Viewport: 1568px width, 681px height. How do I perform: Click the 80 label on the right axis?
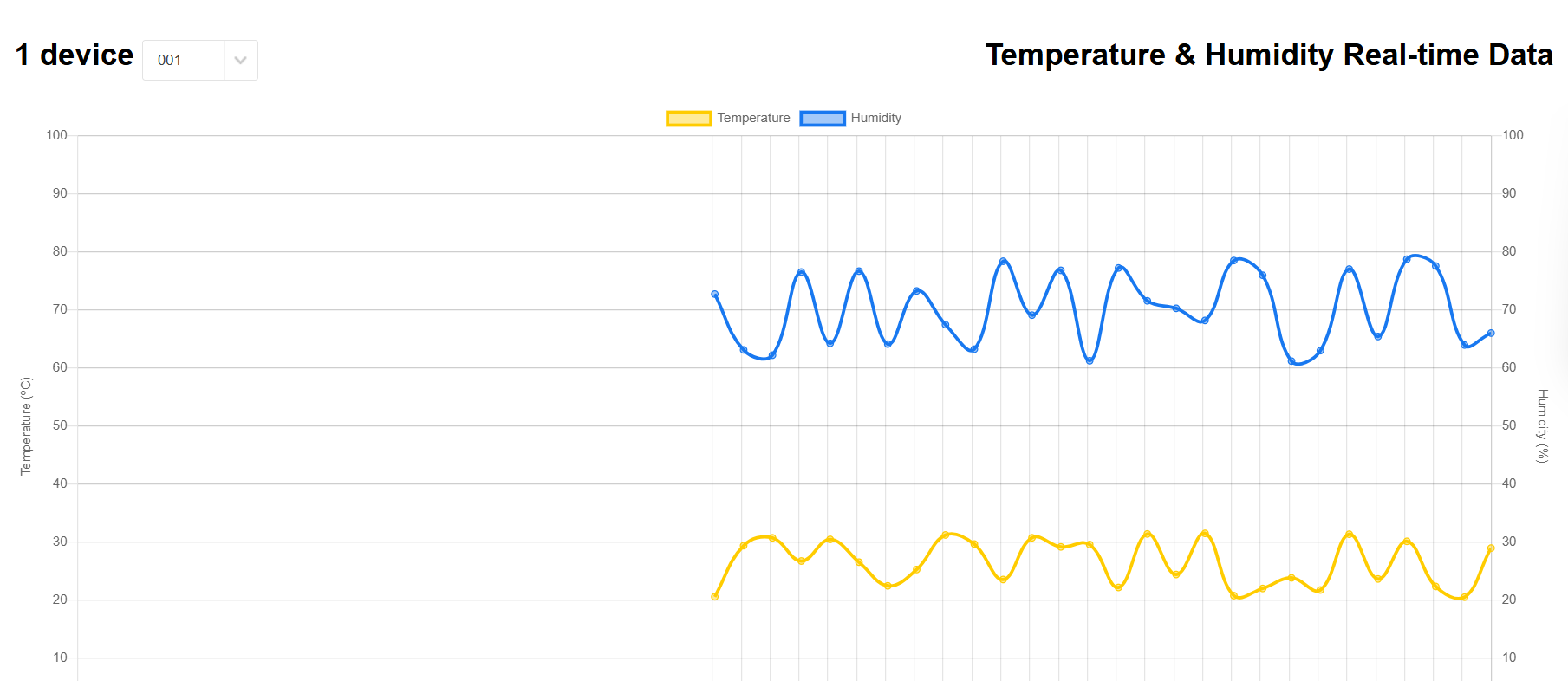[1509, 251]
